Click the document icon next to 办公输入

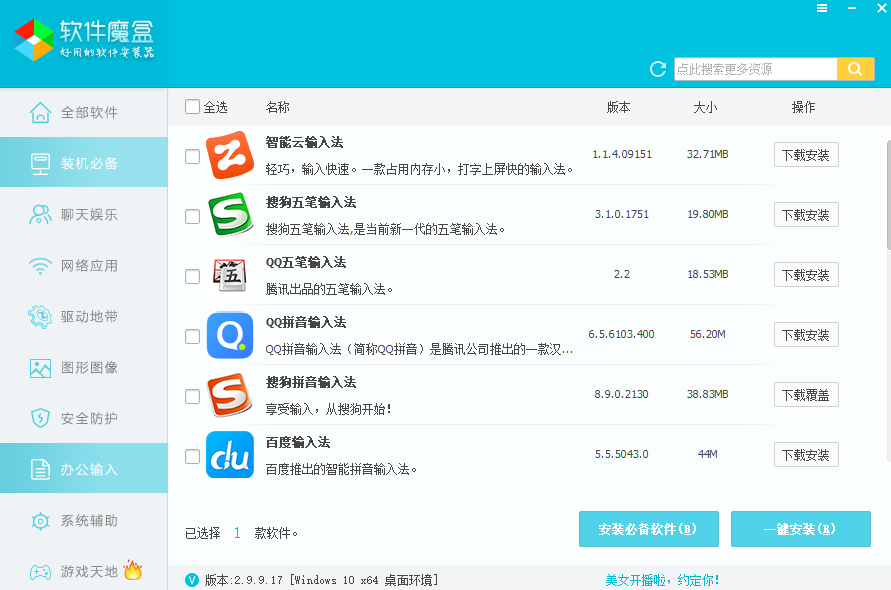point(40,469)
